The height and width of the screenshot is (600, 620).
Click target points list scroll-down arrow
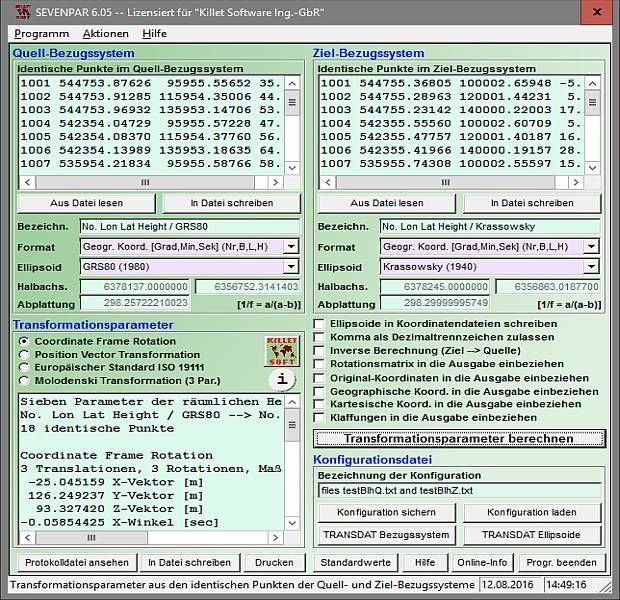[592, 168]
